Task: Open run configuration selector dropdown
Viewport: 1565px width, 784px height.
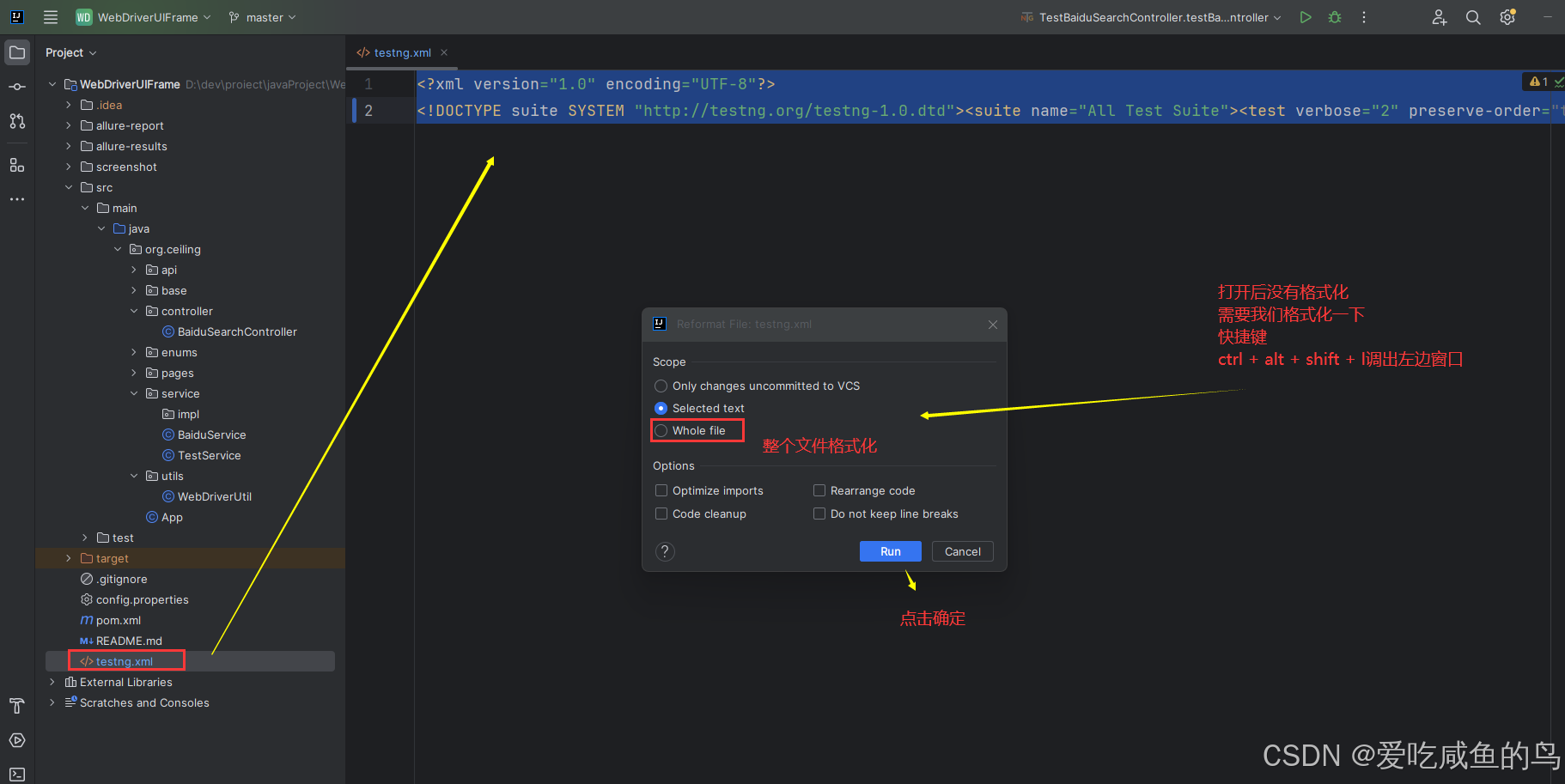Action: 1151,17
